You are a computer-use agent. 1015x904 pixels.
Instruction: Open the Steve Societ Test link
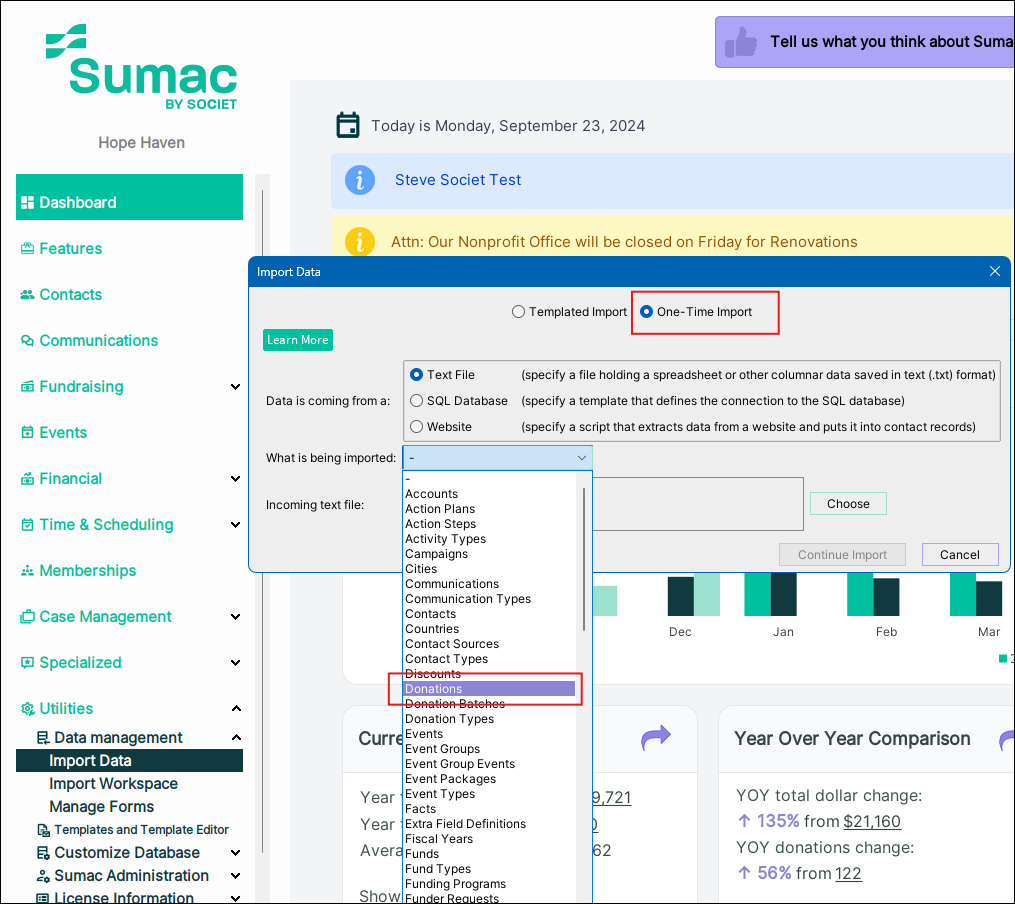(x=458, y=180)
